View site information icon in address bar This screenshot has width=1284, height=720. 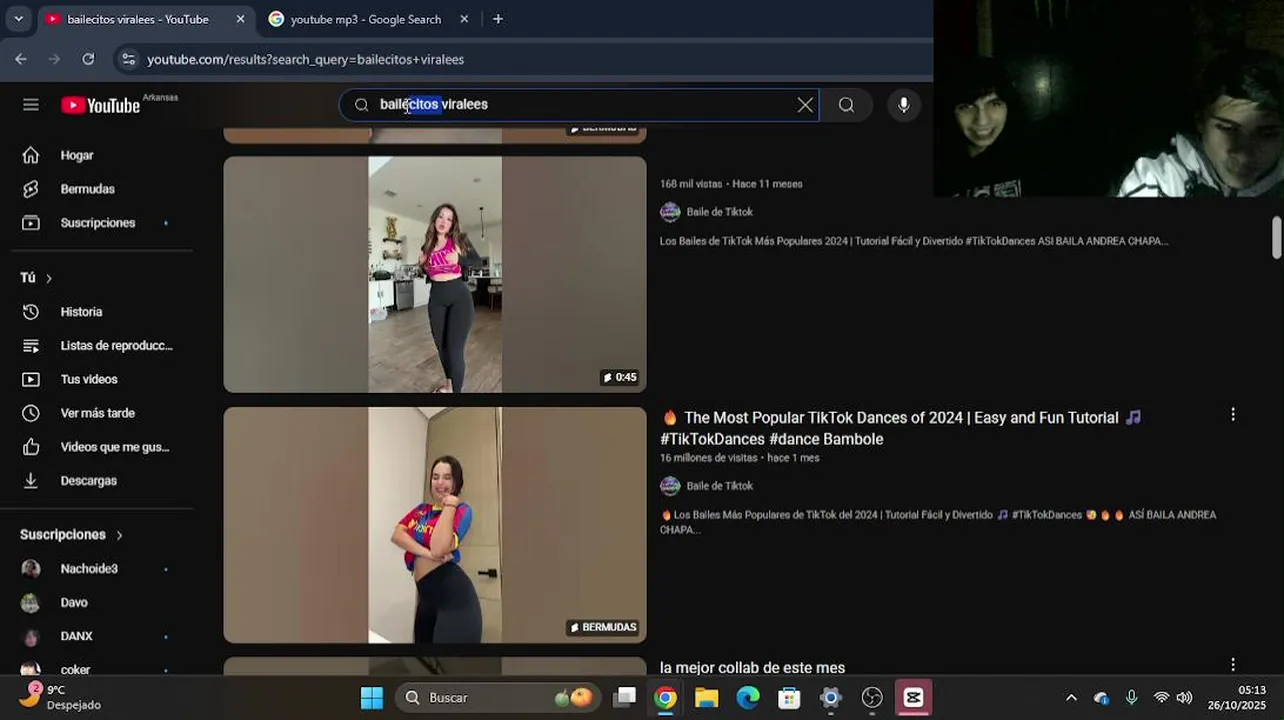pyautogui.click(x=128, y=59)
